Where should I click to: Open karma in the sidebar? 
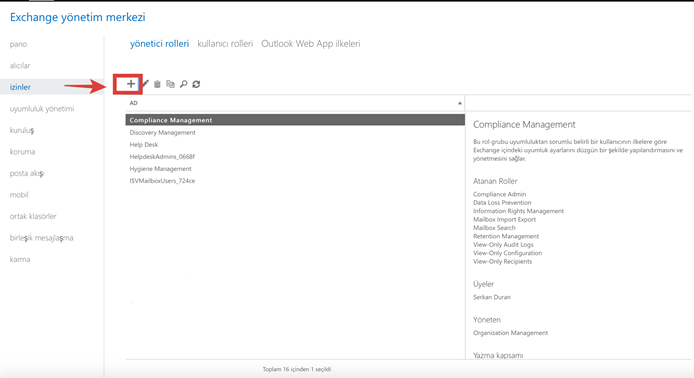click(x=20, y=259)
